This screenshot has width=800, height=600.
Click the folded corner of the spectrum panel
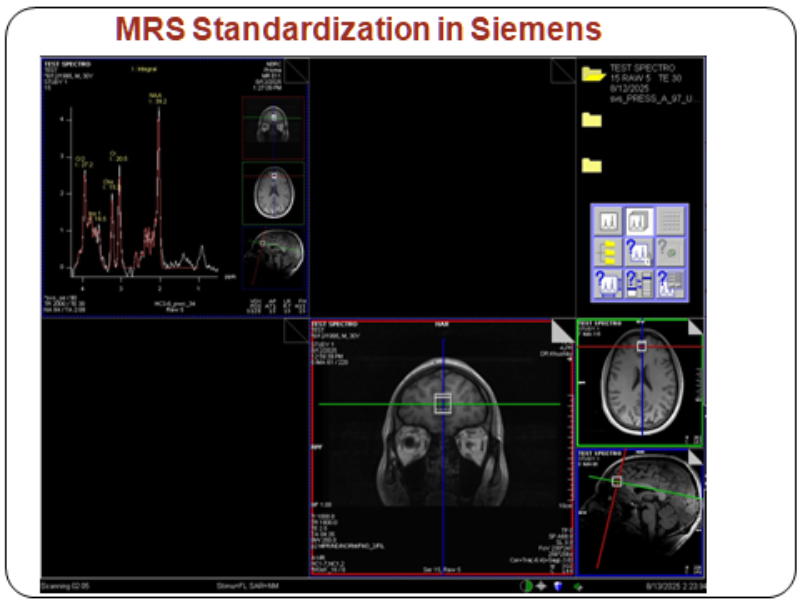click(x=299, y=66)
